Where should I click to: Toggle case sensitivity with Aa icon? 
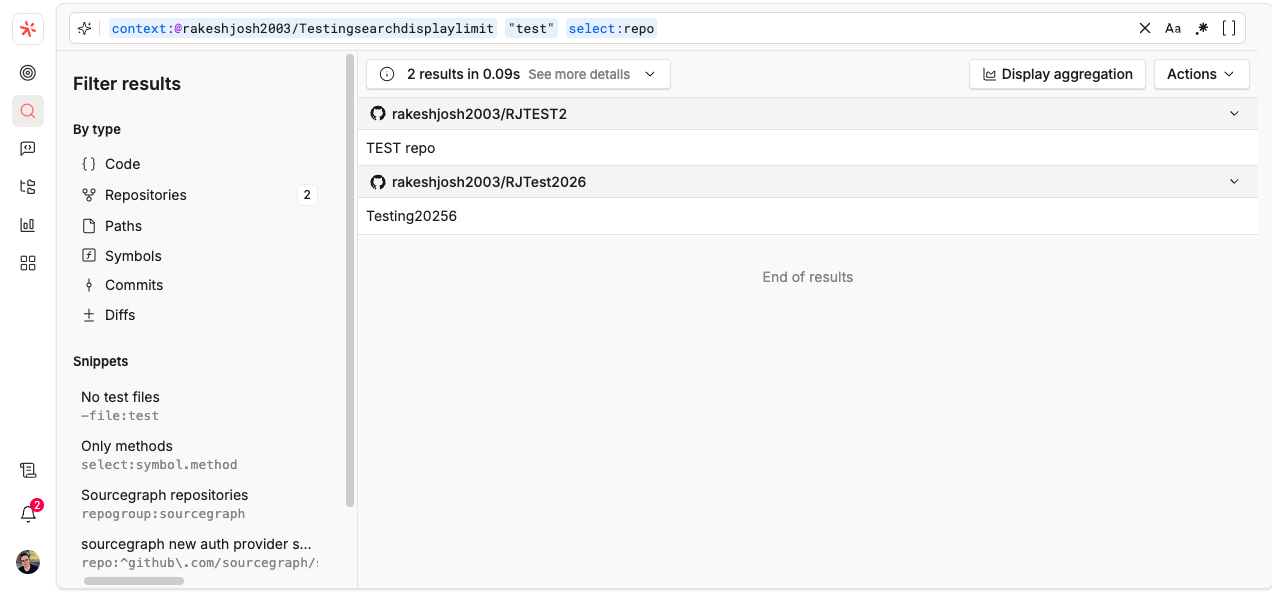pos(1173,28)
